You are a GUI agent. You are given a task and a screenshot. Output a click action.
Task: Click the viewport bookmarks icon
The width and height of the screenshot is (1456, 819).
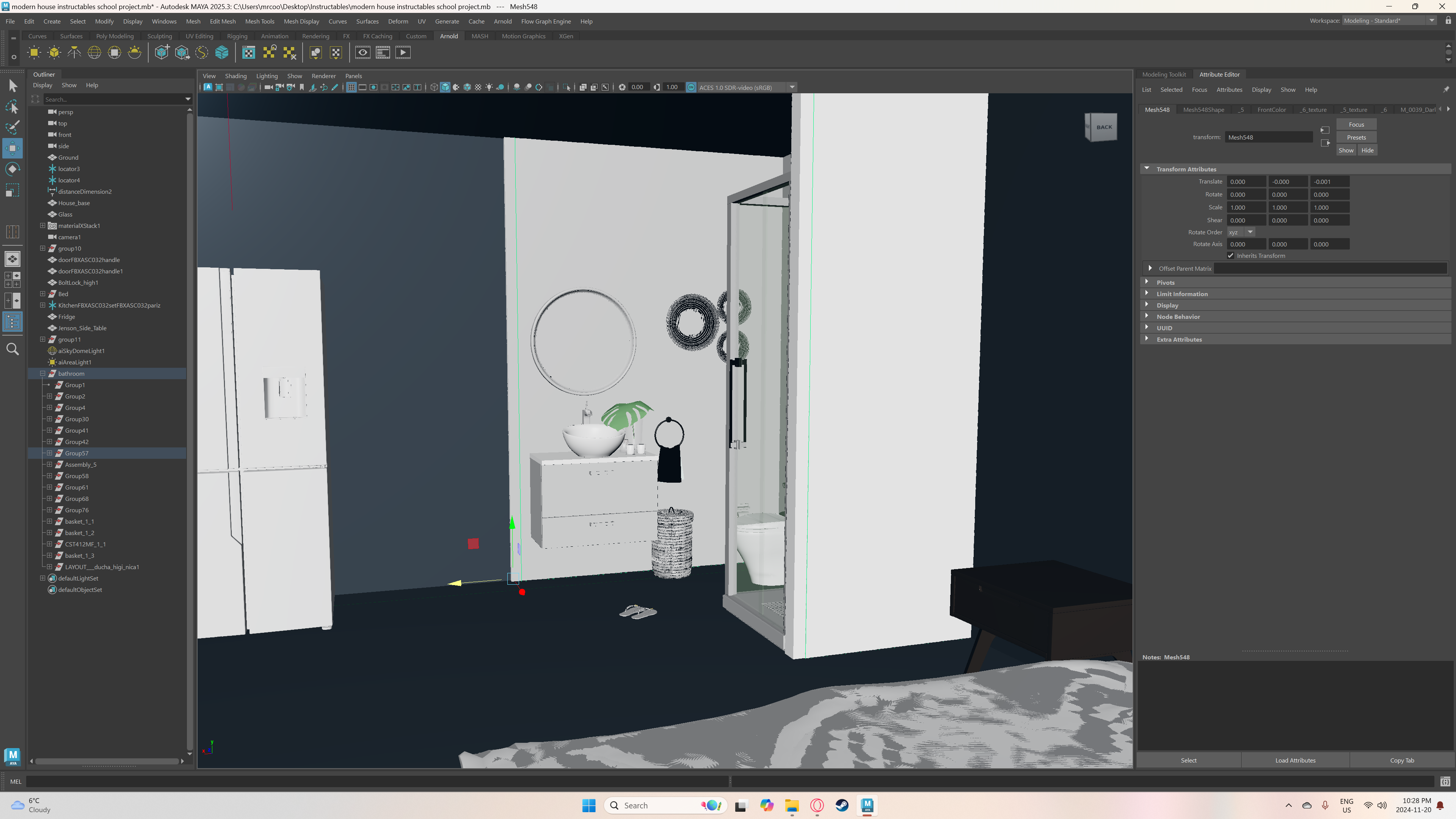click(302, 87)
